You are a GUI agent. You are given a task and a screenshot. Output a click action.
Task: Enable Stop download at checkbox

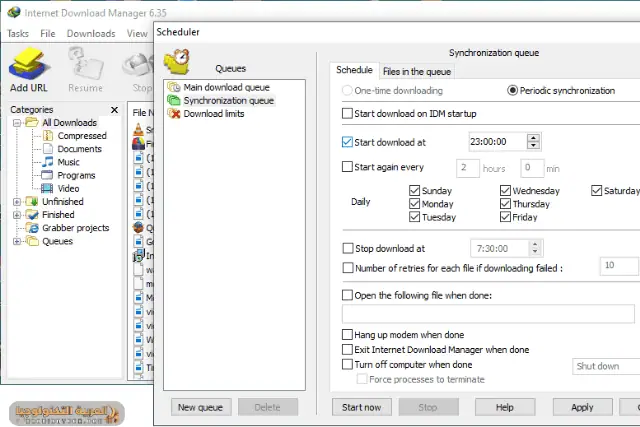click(348, 248)
